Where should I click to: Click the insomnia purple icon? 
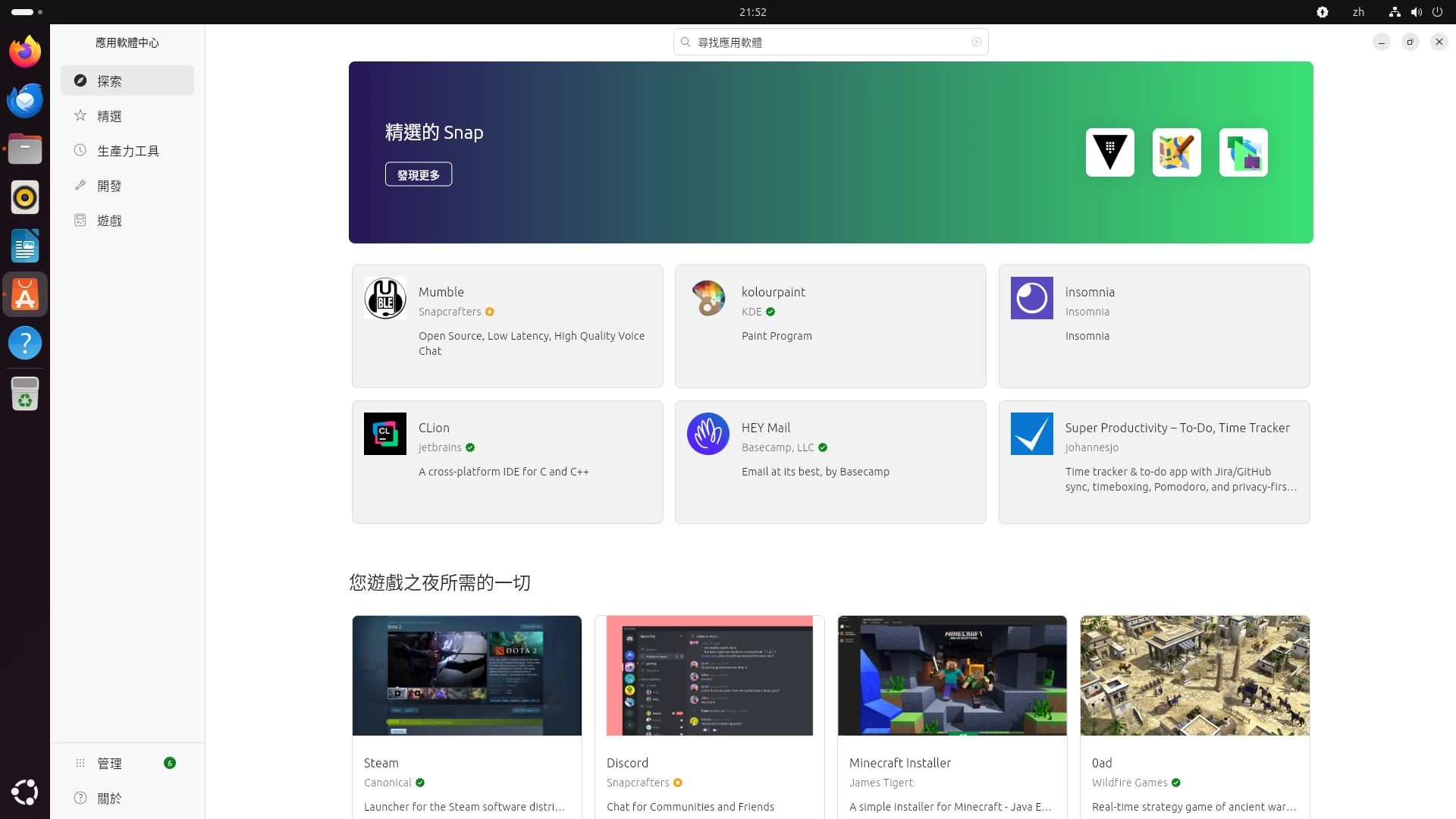1031,298
